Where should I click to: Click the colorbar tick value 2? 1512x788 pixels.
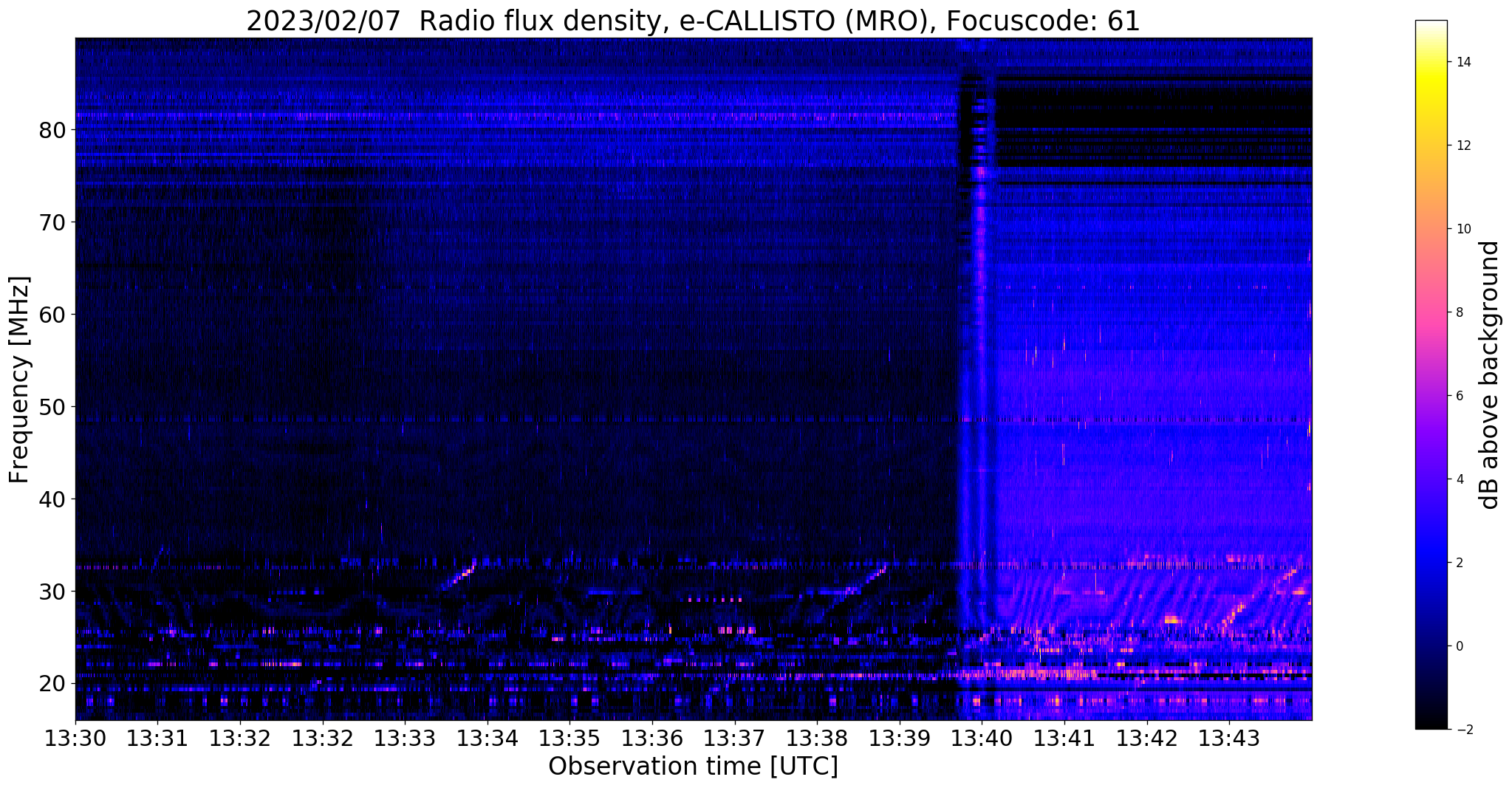tap(1458, 563)
